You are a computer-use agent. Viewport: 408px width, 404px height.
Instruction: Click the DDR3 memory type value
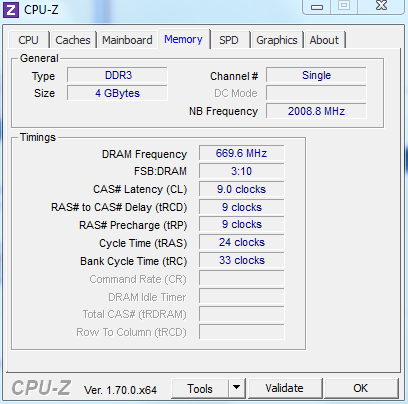[x=117, y=75]
